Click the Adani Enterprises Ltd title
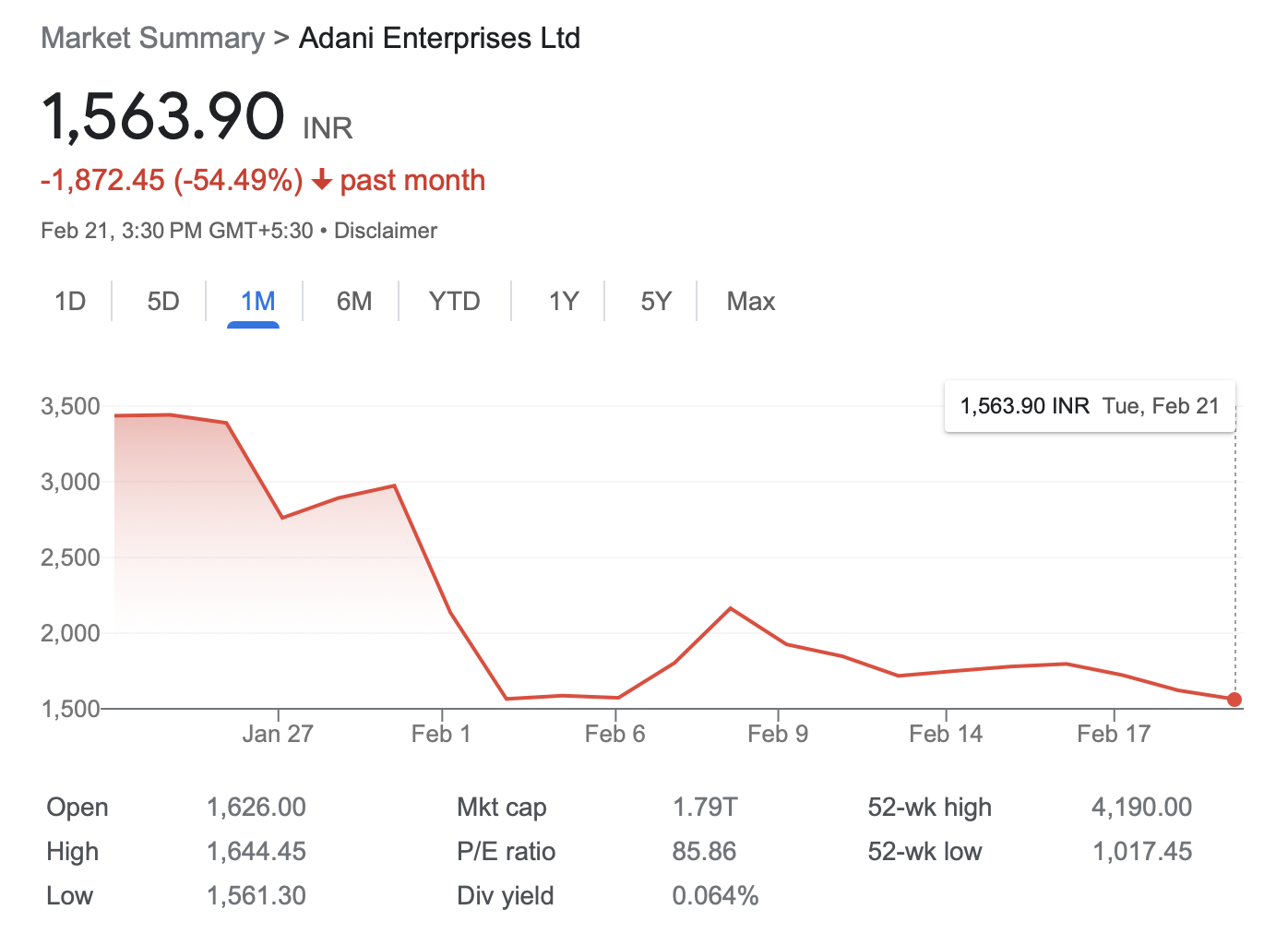This screenshot has width=1288, height=934. [x=439, y=39]
